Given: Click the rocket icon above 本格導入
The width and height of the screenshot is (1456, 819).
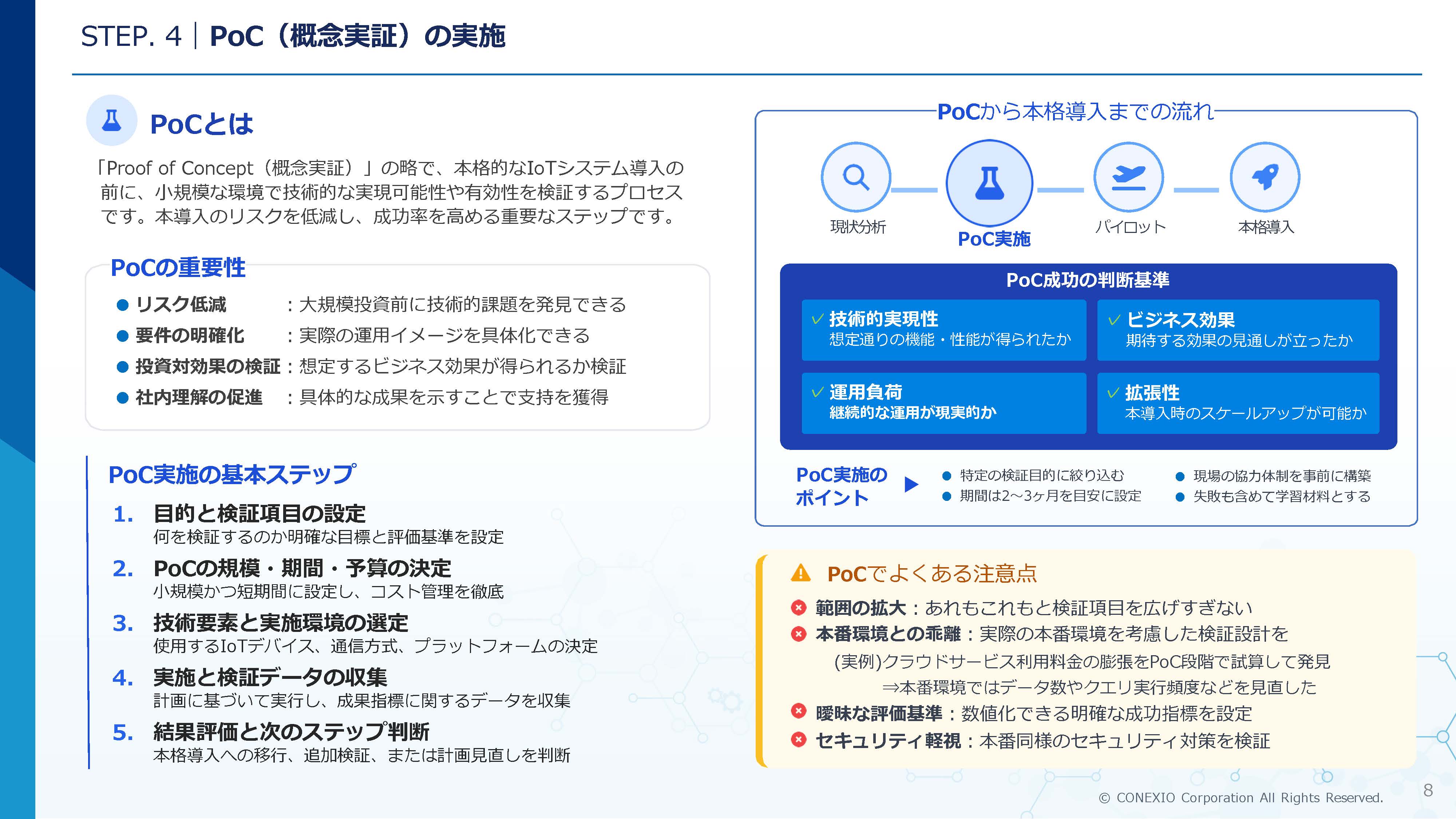Looking at the screenshot, I should coord(1265,178).
